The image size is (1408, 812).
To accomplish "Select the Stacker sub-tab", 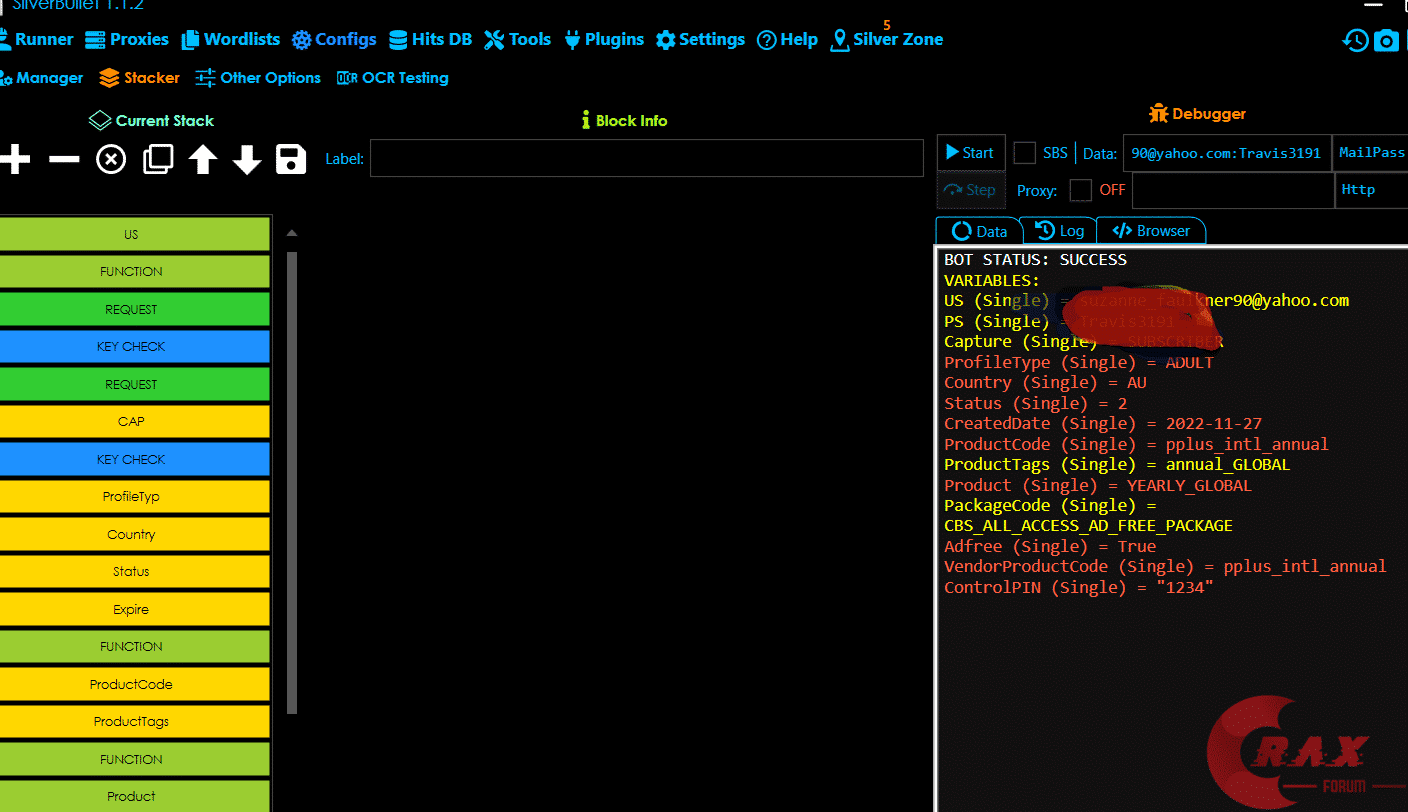I will point(139,78).
